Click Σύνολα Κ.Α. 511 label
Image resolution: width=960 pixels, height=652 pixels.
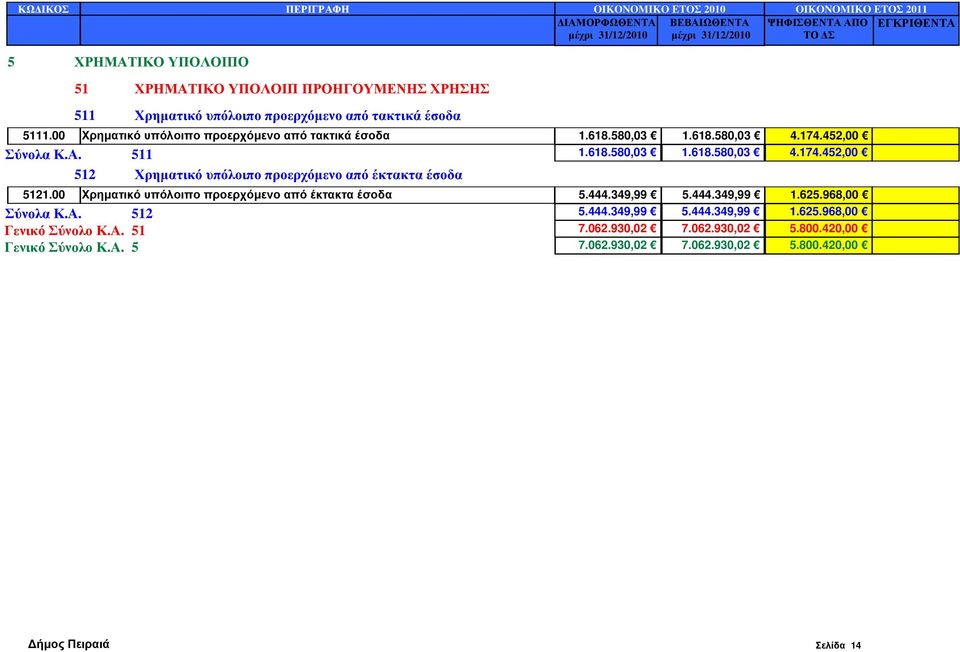pos(78,155)
